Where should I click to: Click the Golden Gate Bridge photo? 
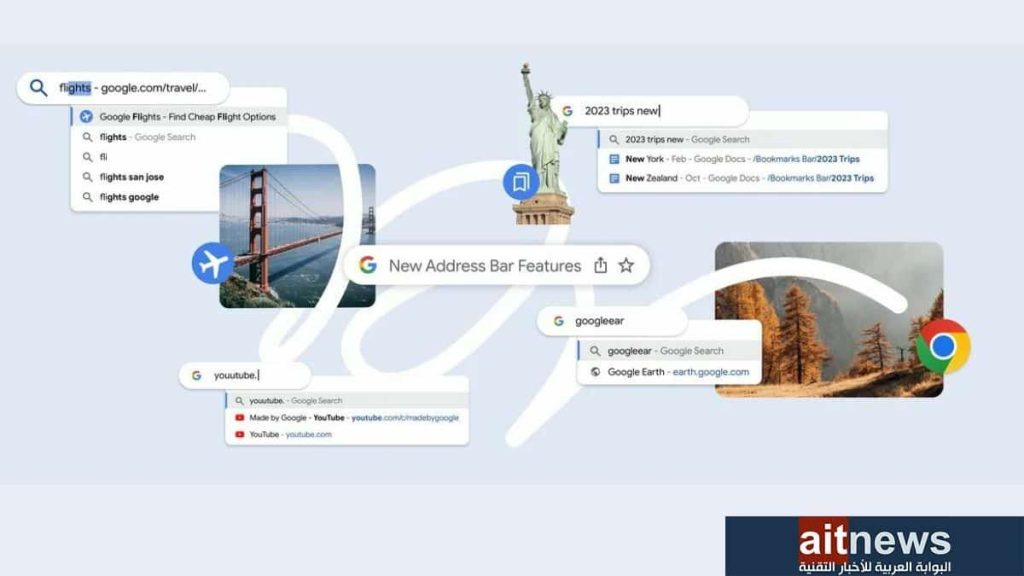(x=297, y=236)
